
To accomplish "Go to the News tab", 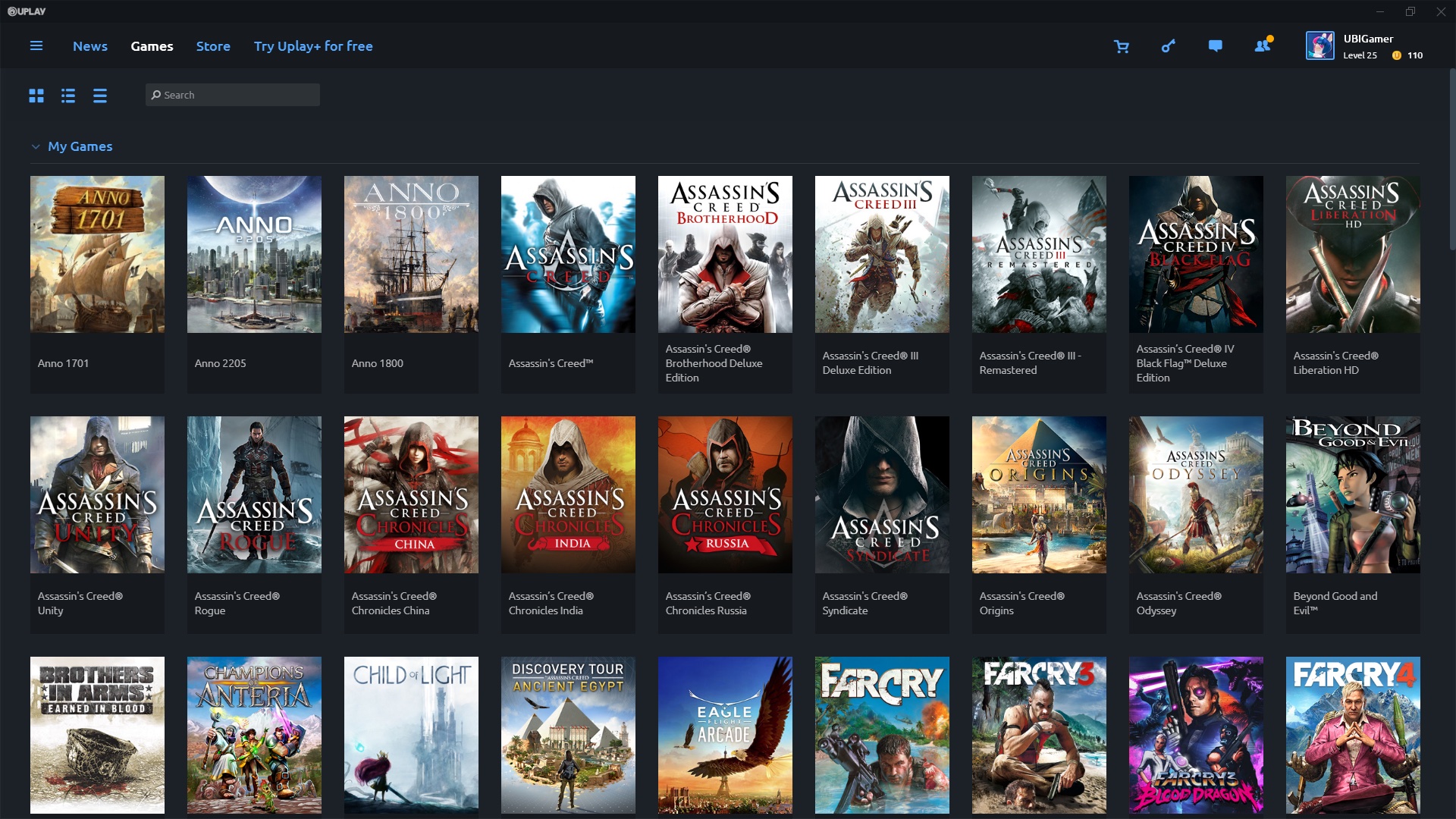I will [x=90, y=46].
